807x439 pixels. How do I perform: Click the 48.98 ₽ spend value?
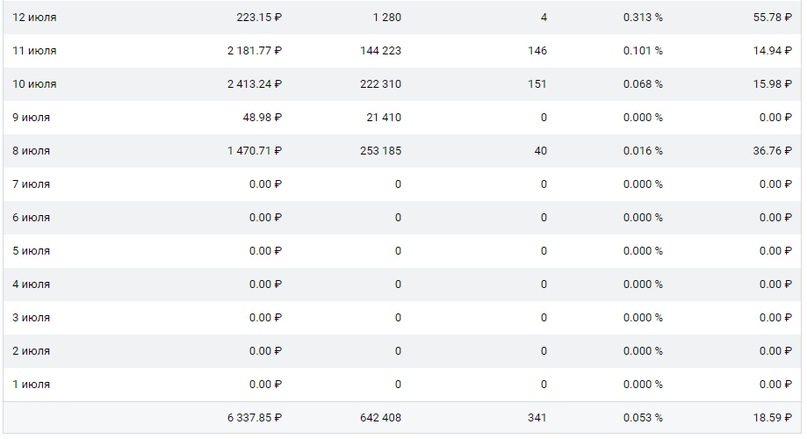(262, 117)
